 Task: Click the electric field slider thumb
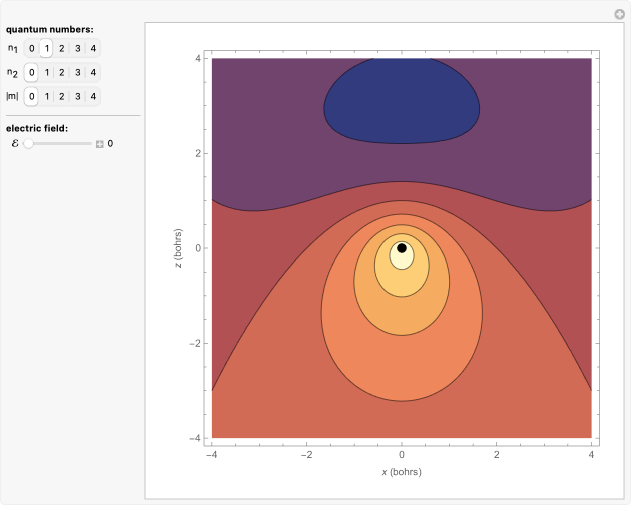(x=29, y=144)
